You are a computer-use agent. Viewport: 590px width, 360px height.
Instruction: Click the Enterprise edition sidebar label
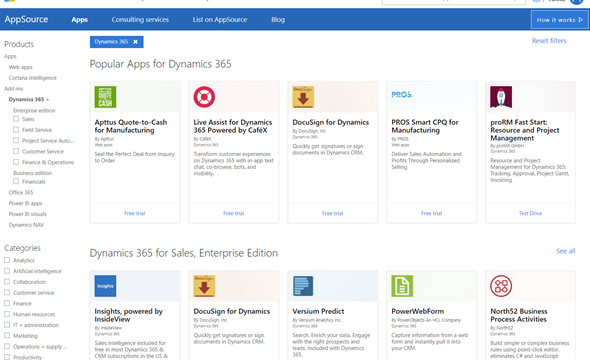coord(34,111)
